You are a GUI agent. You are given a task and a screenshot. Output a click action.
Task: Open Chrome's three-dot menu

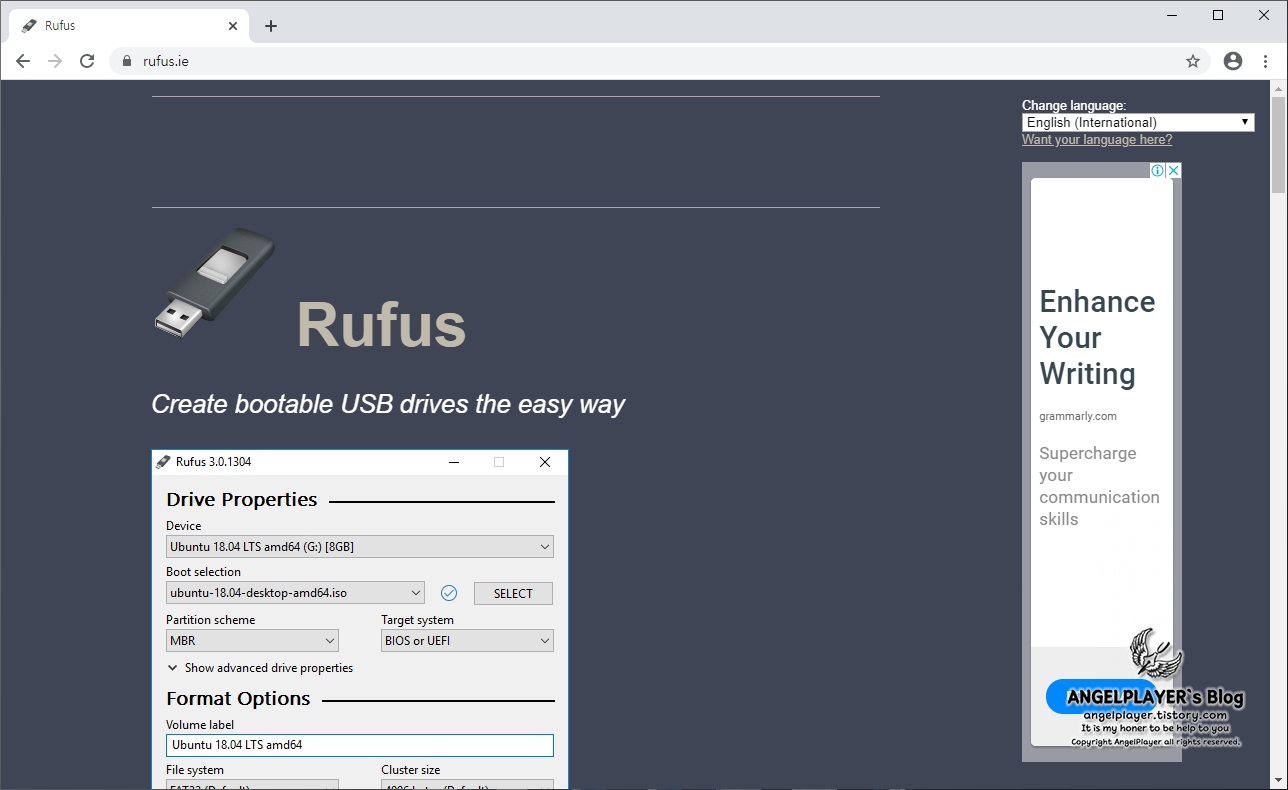tap(1266, 61)
